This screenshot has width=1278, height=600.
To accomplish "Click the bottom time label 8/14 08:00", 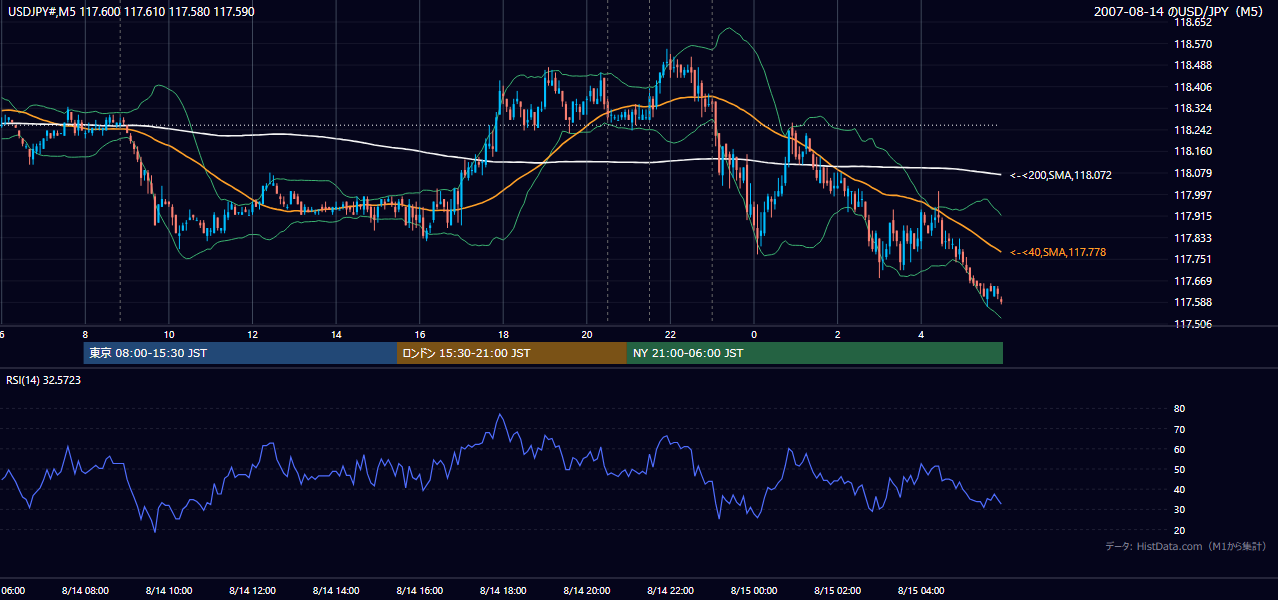I will point(84,591).
